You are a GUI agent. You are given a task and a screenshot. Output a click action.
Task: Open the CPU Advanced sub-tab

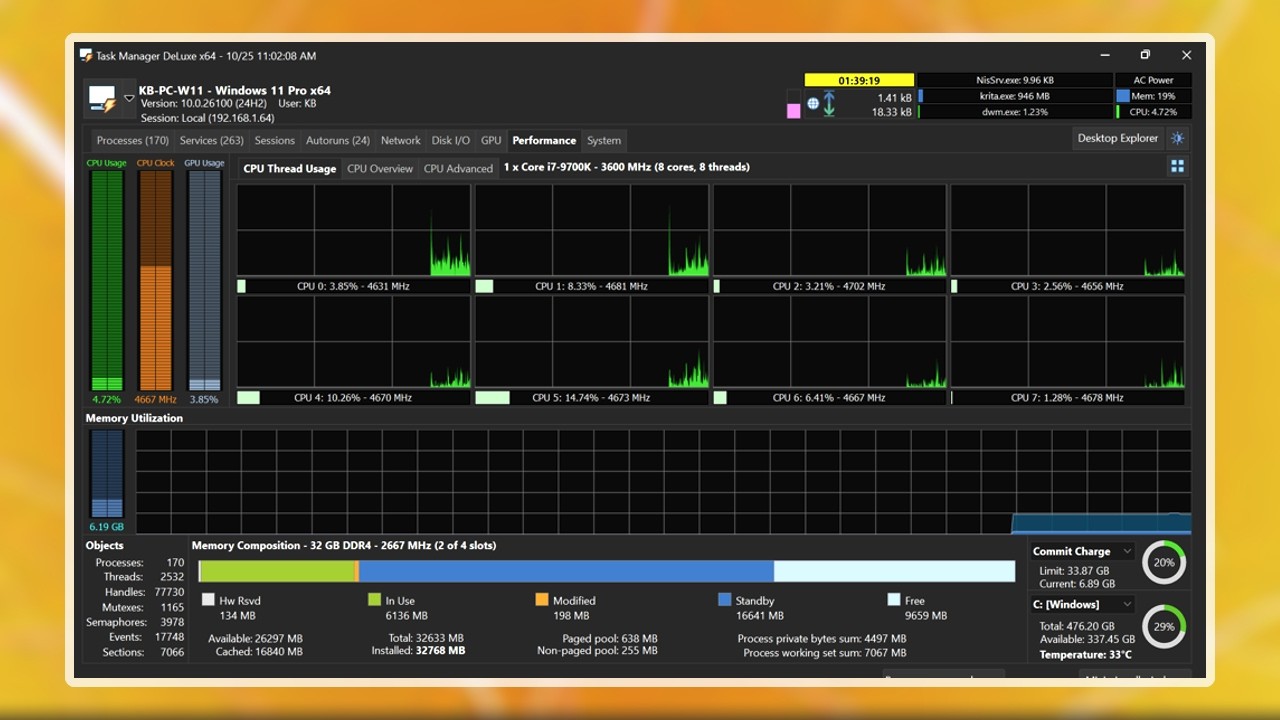tap(458, 169)
